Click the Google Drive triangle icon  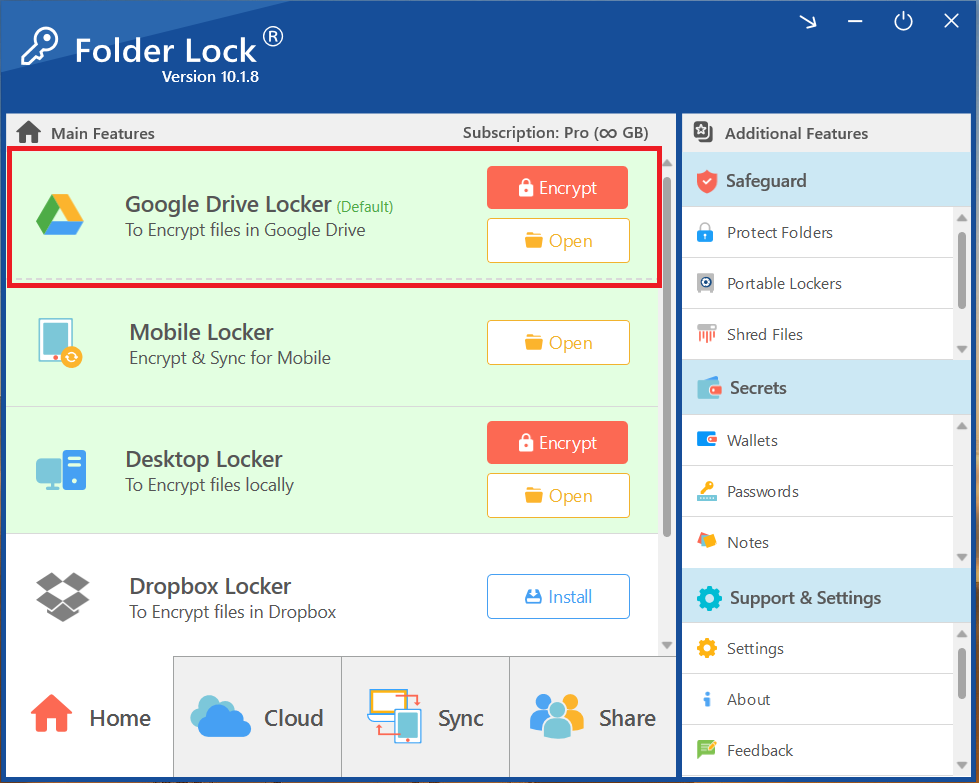click(60, 214)
